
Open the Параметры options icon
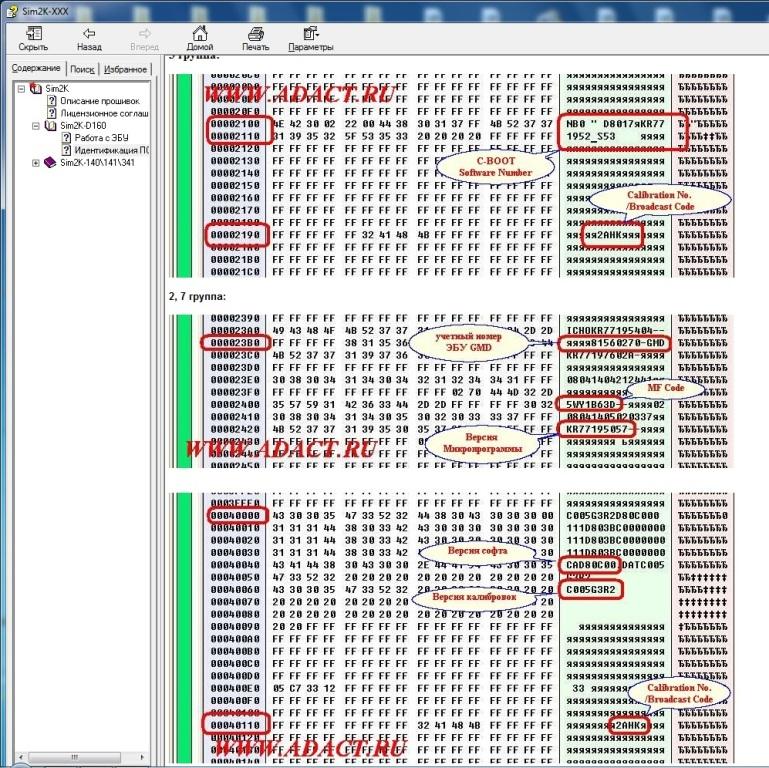click(310, 34)
